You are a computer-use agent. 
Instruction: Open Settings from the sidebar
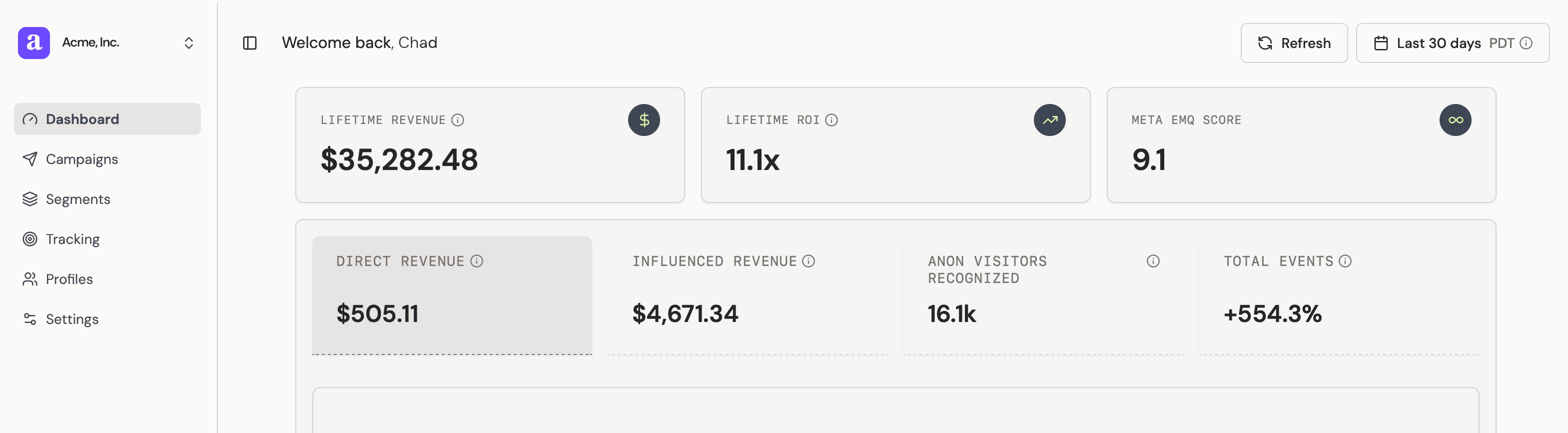[x=72, y=319]
